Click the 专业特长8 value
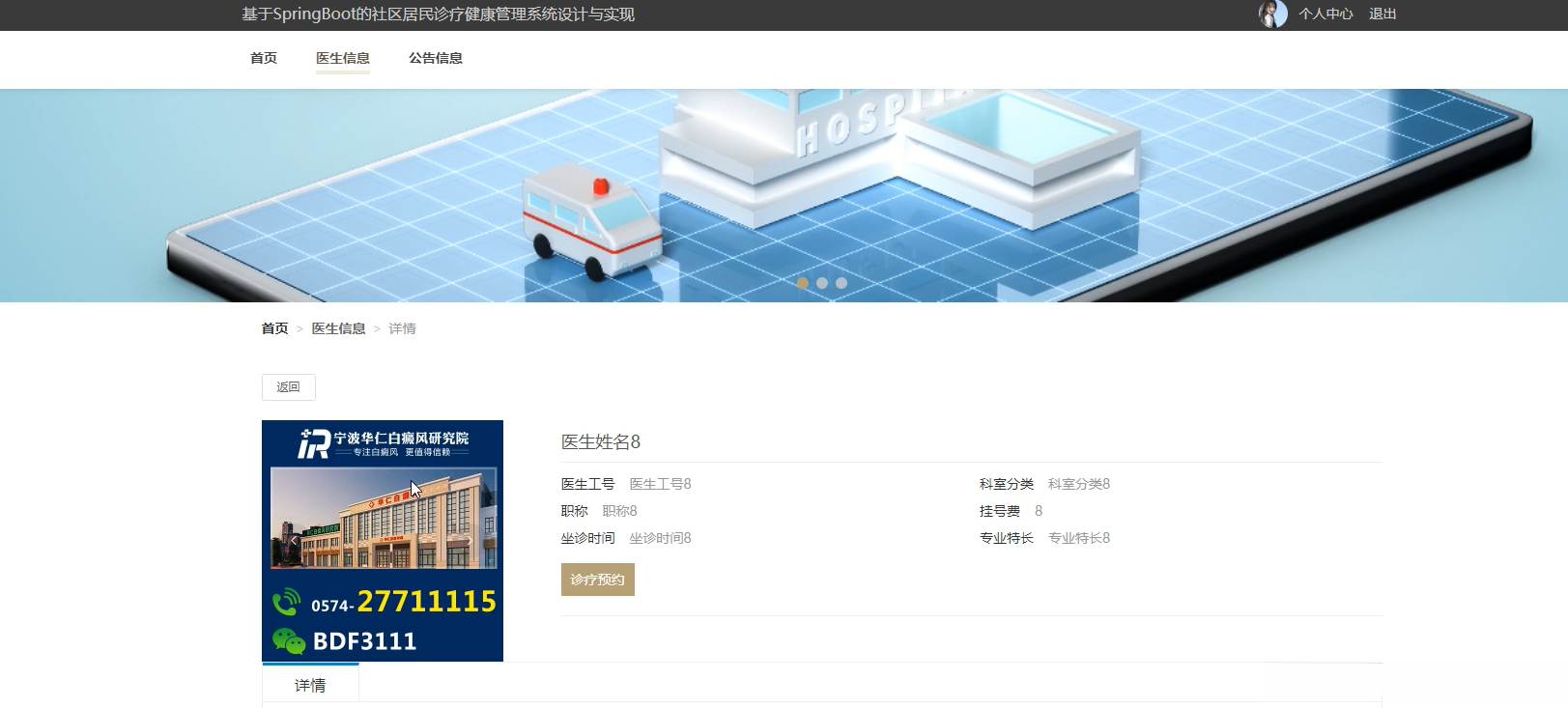Image resolution: width=1568 pixels, height=708 pixels. (1079, 538)
